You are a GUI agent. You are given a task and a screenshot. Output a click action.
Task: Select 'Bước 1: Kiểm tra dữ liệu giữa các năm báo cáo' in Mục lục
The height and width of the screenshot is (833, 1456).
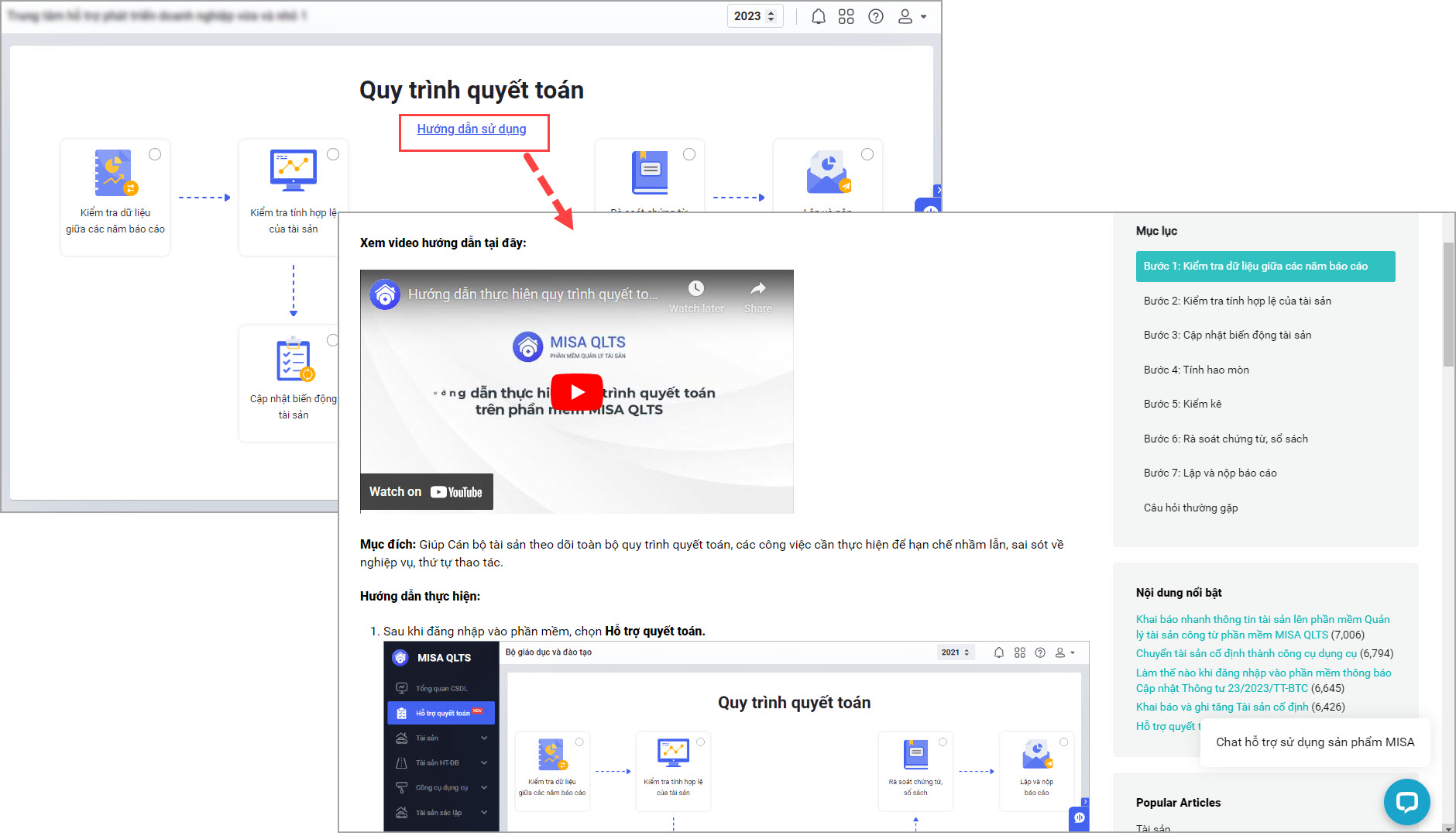(x=1265, y=267)
